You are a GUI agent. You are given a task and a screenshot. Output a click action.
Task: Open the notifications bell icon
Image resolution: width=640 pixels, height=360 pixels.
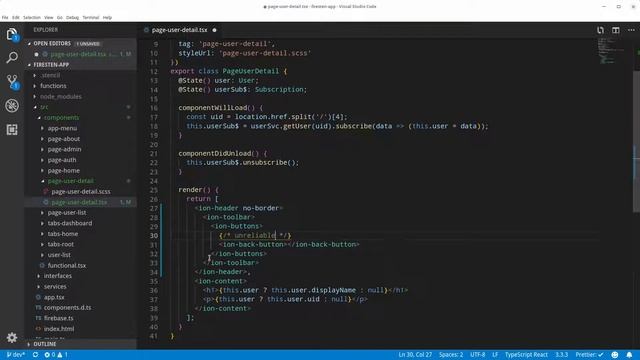click(629, 355)
